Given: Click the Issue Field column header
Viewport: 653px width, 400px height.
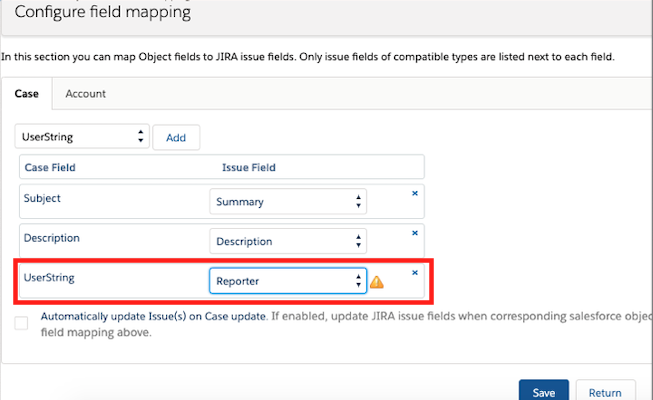Looking at the screenshot, I should coord(248,167).
